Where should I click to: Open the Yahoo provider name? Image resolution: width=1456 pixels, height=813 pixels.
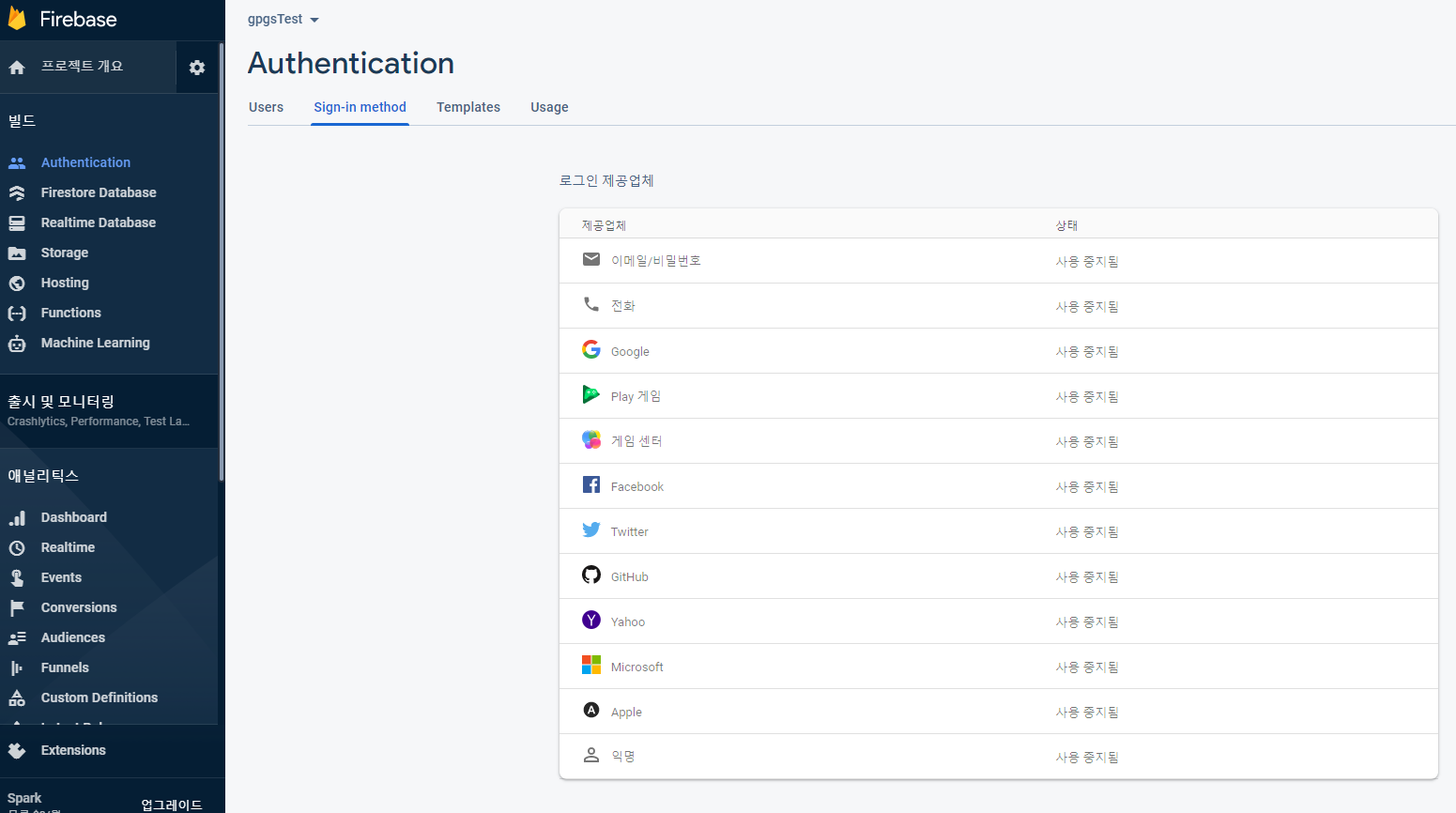pos(628,621)
